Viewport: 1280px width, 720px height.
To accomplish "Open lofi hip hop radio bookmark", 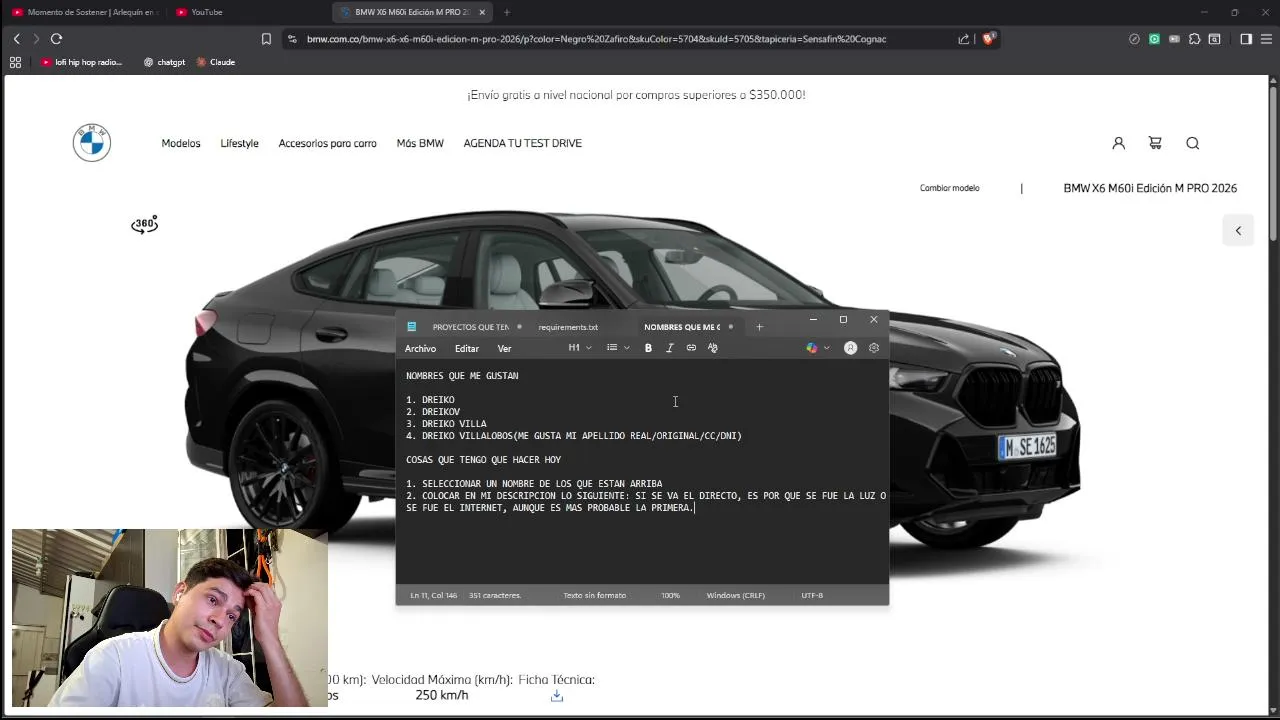I will click(x=82, y=62).
